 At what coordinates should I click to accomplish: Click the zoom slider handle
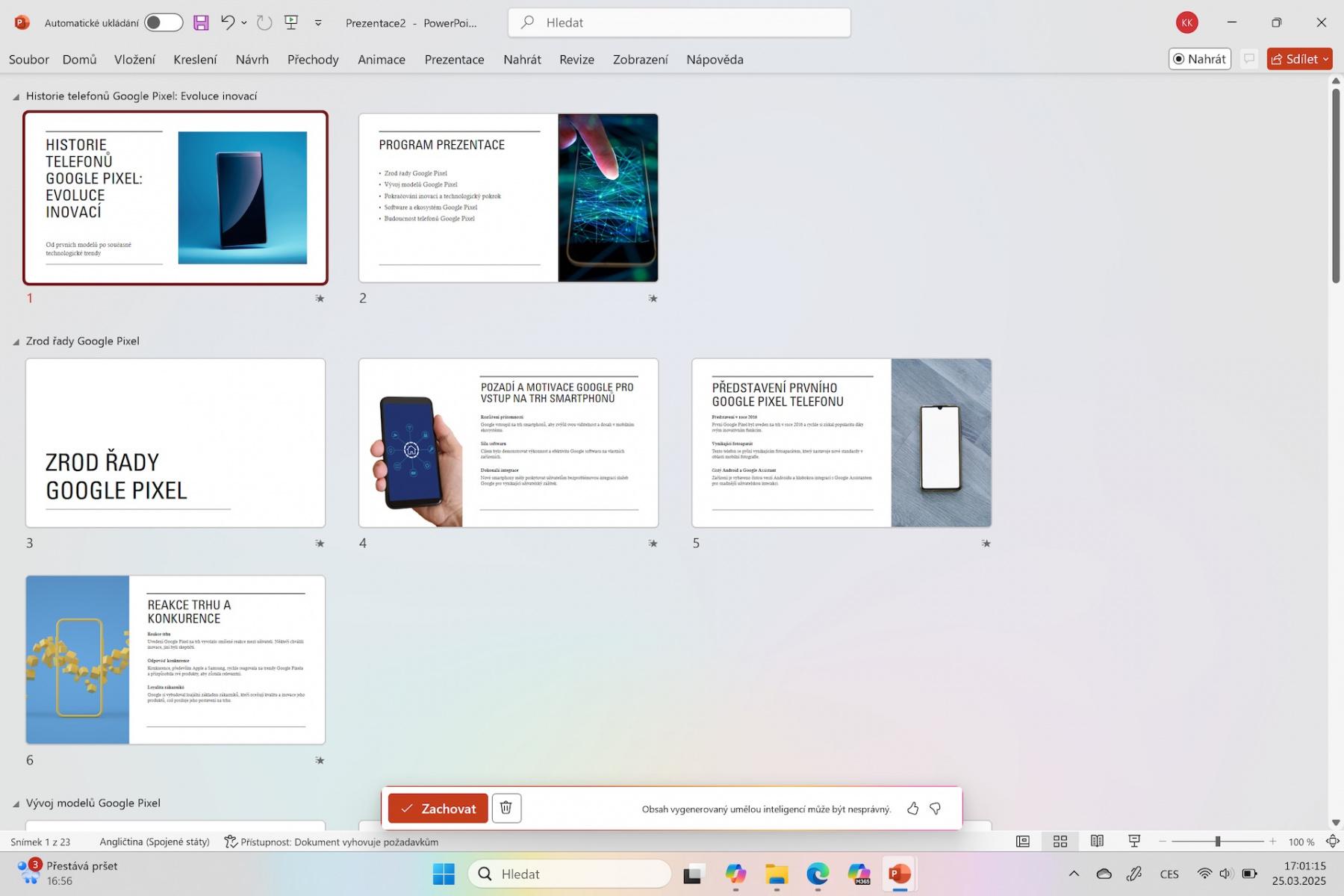[1218, 841]
